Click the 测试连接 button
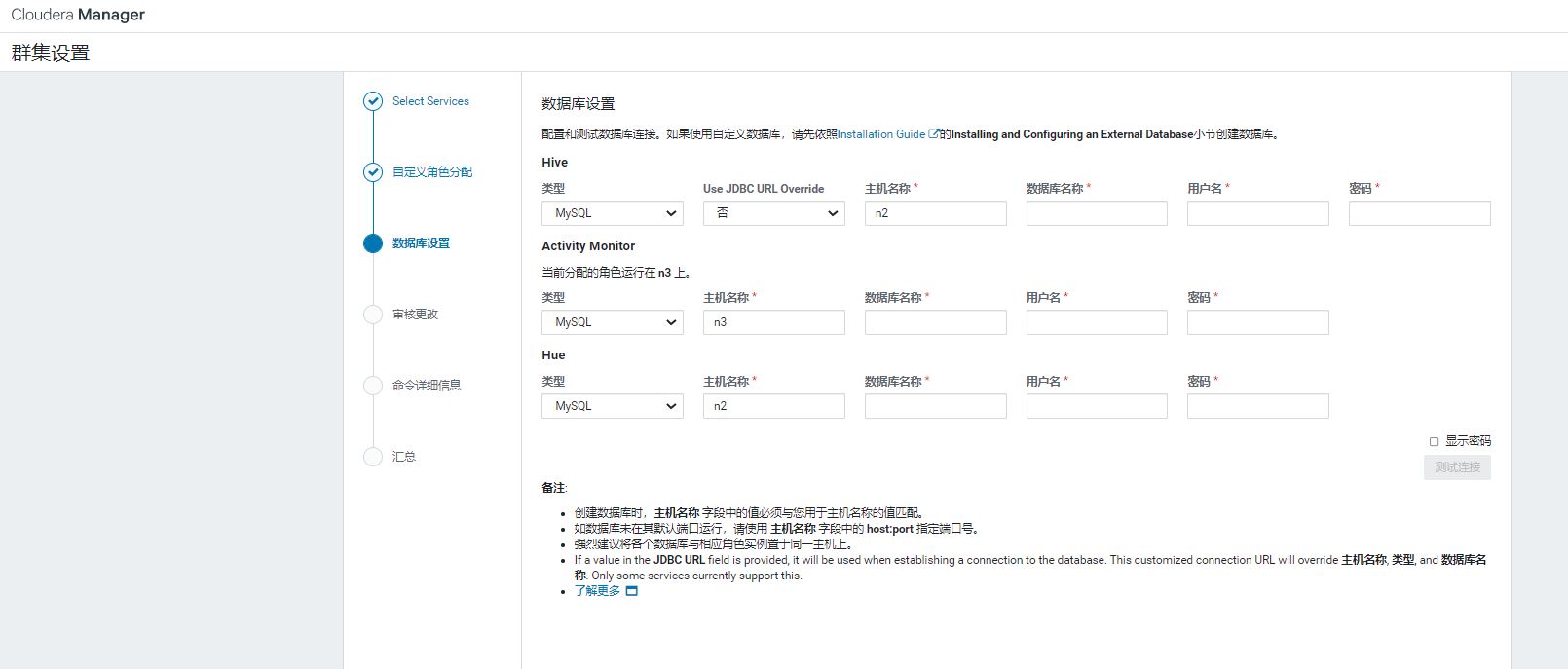The image size is (1568, 669). (1457, 467)
